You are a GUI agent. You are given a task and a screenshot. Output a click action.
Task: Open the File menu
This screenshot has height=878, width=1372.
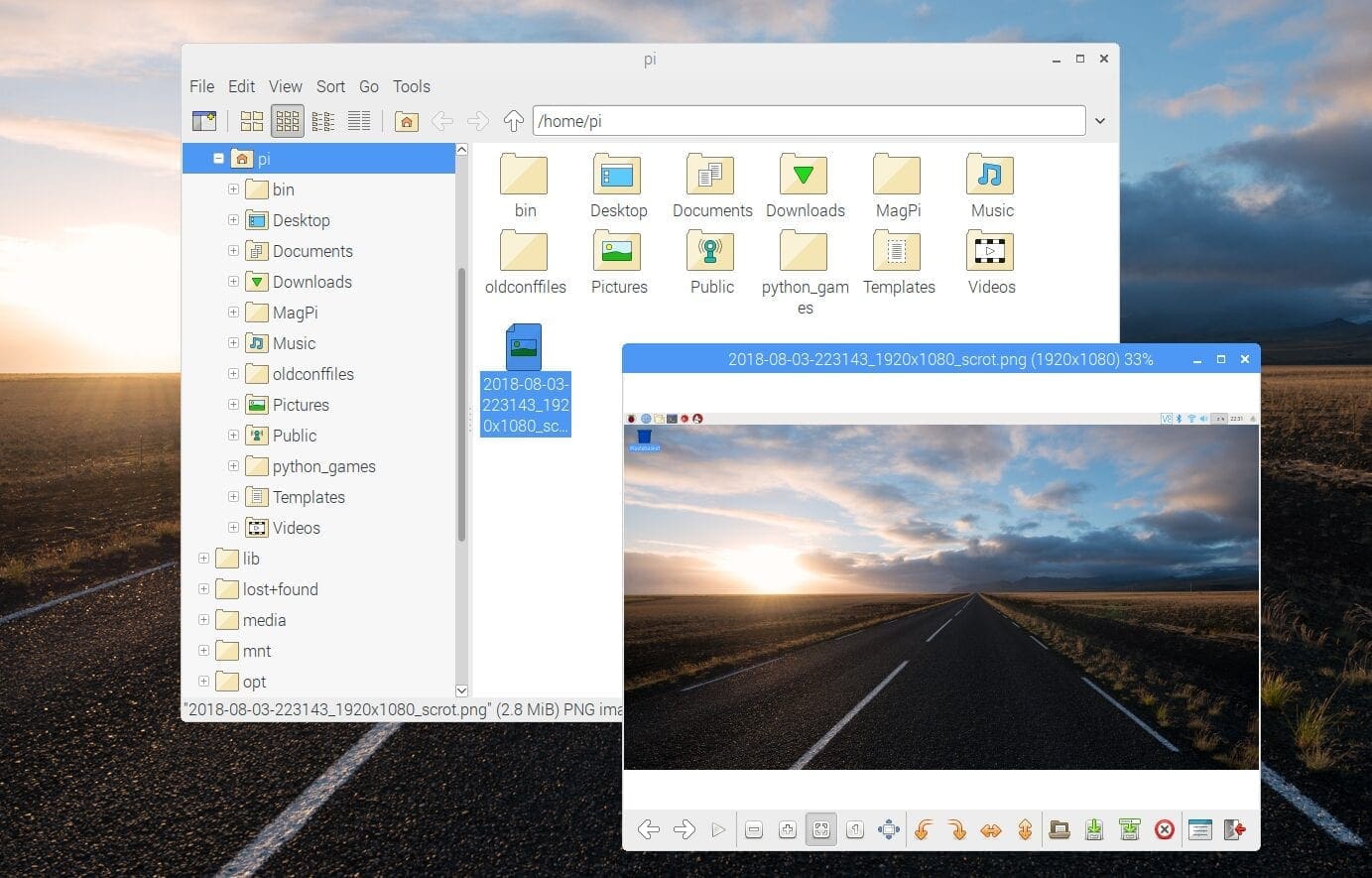click(202, 86)
